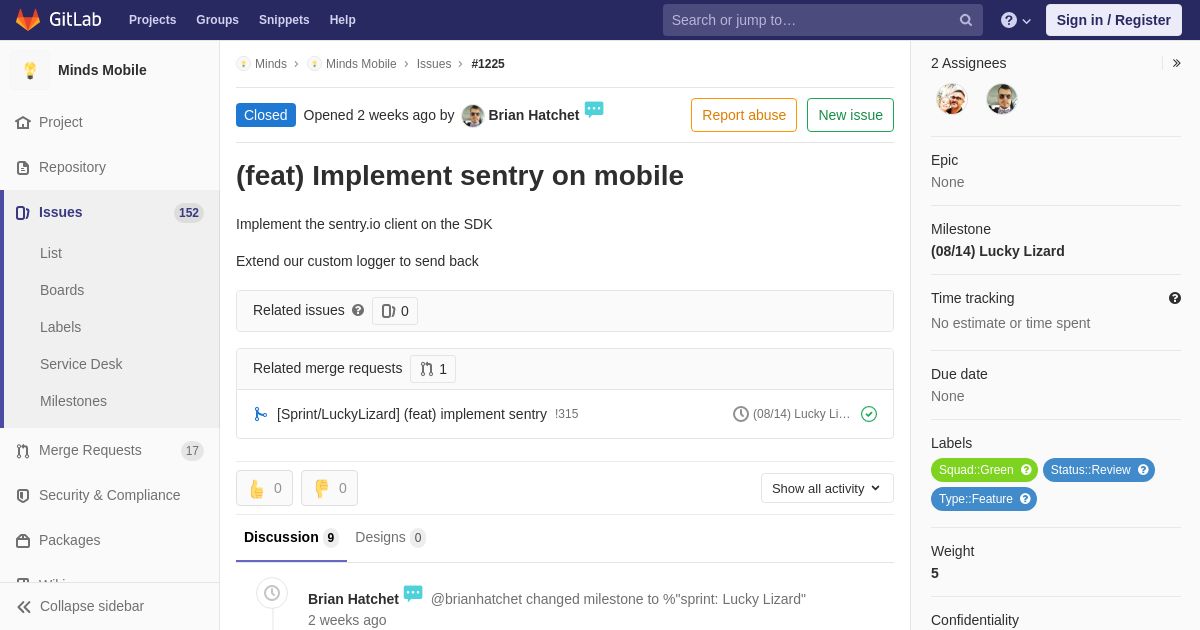Give a thumbs down reaction
Screen dimensions: 1200x630
click(x=329, y=488)
